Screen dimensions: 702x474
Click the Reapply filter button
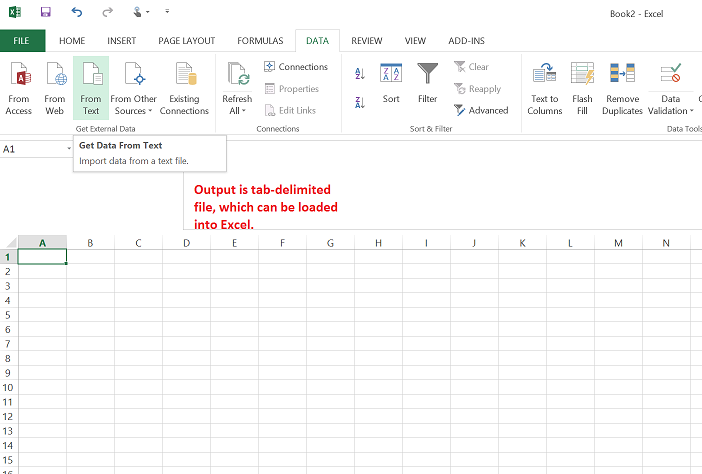pyautogui.click(x=477, y=89)
